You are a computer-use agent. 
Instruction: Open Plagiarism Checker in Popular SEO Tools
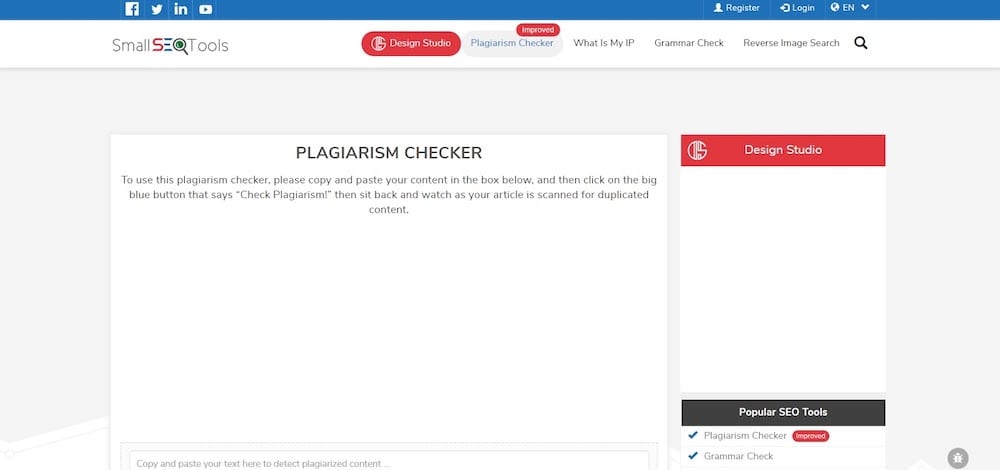745,436
